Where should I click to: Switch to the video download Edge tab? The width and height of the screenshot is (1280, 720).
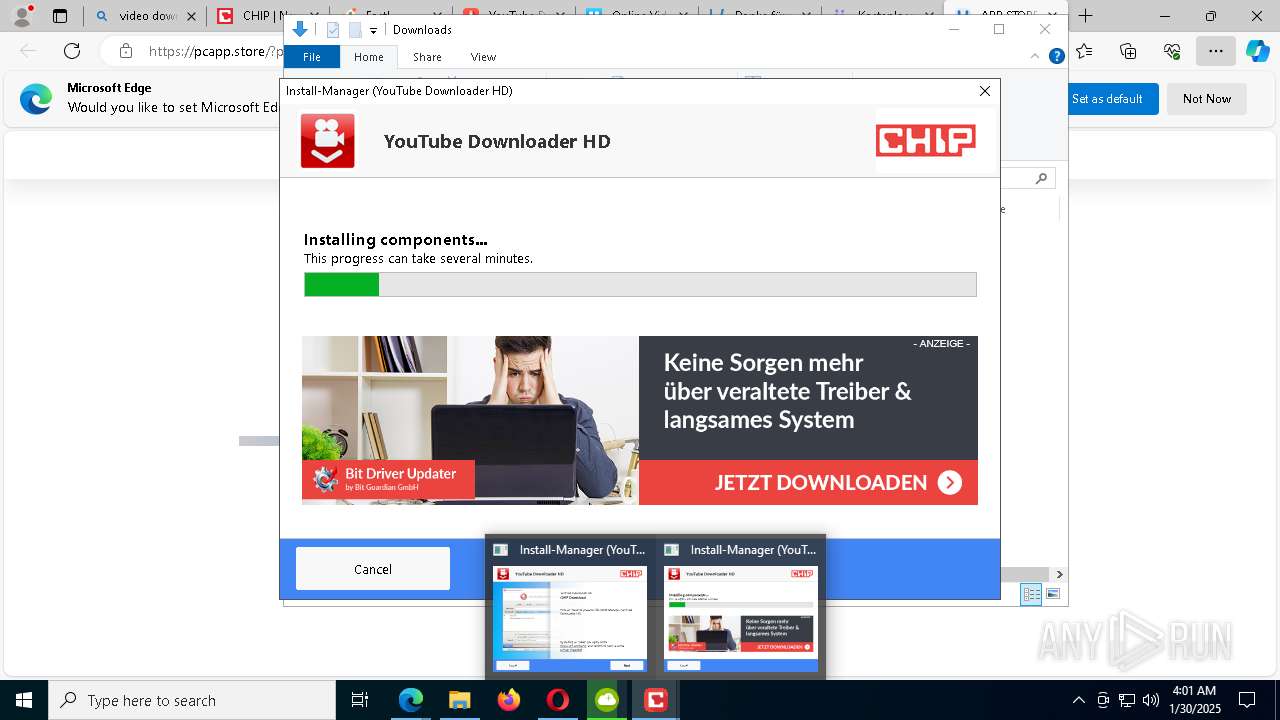tap(144, 15)
